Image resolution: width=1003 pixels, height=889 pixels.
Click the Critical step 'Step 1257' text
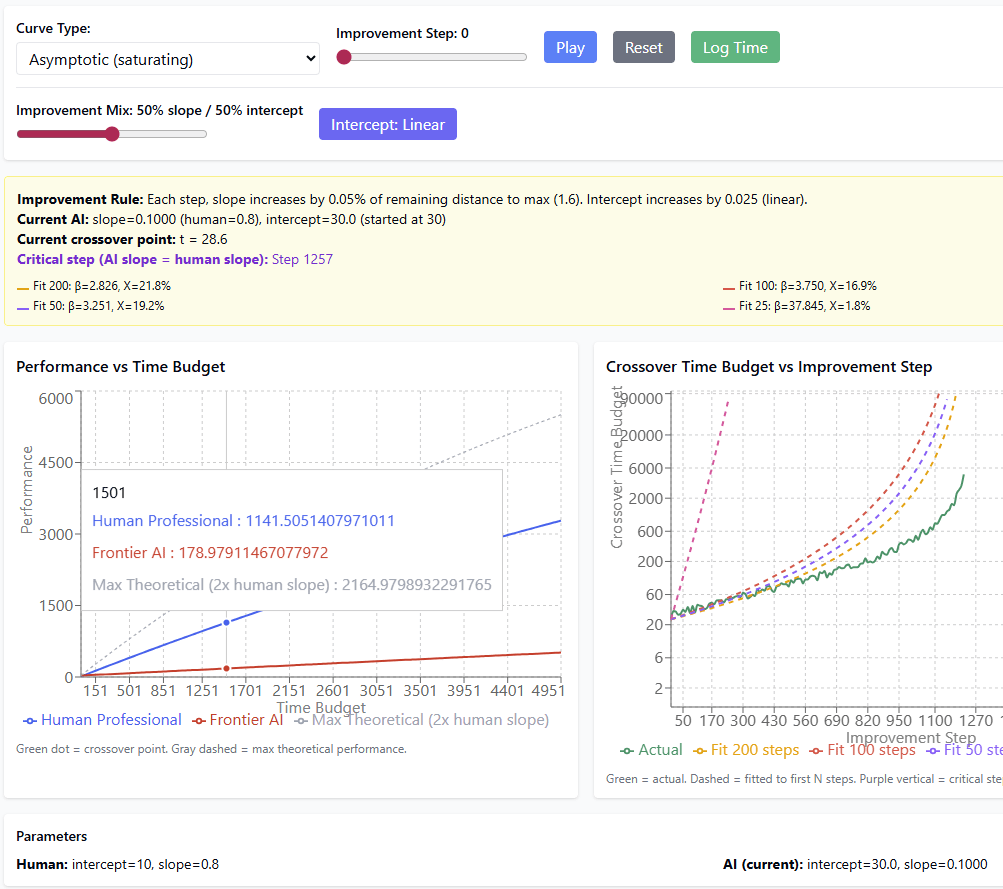pyautogui.click(x=302, y=259)
